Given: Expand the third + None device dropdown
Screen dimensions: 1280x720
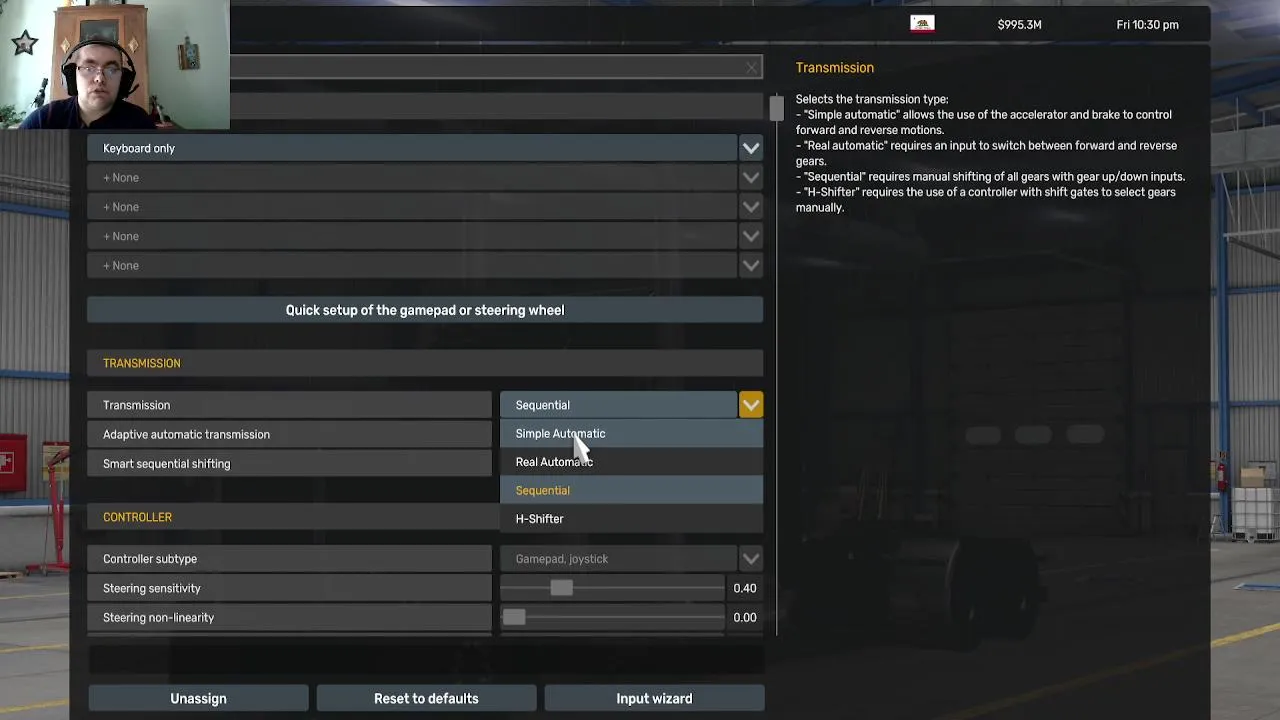Looking at the screenshot, I should click(x=751, y=236).
